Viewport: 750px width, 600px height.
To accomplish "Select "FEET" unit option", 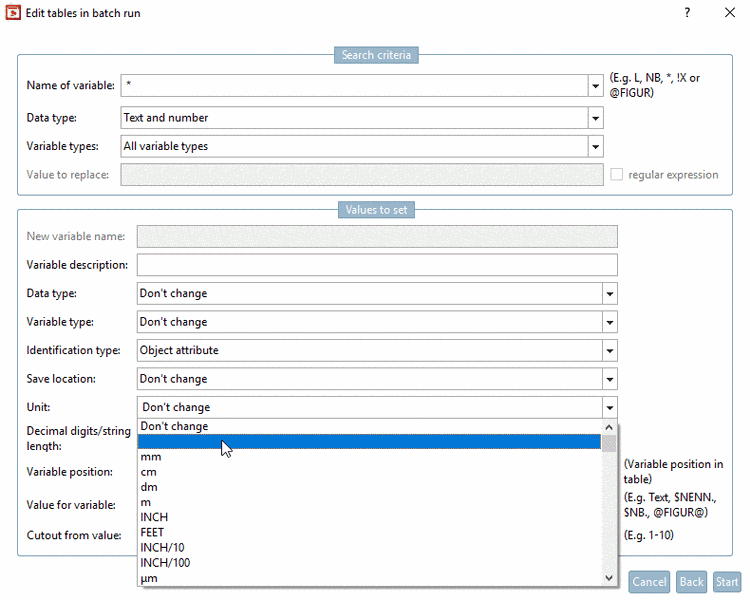I will pos(153,532).
